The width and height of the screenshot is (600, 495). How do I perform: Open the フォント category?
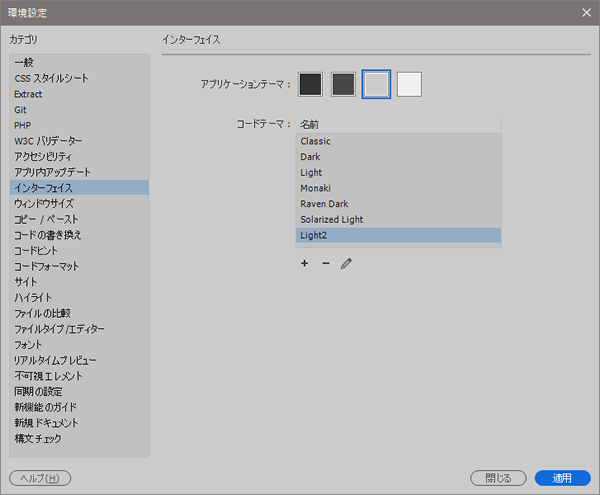[x=79, y=345]
